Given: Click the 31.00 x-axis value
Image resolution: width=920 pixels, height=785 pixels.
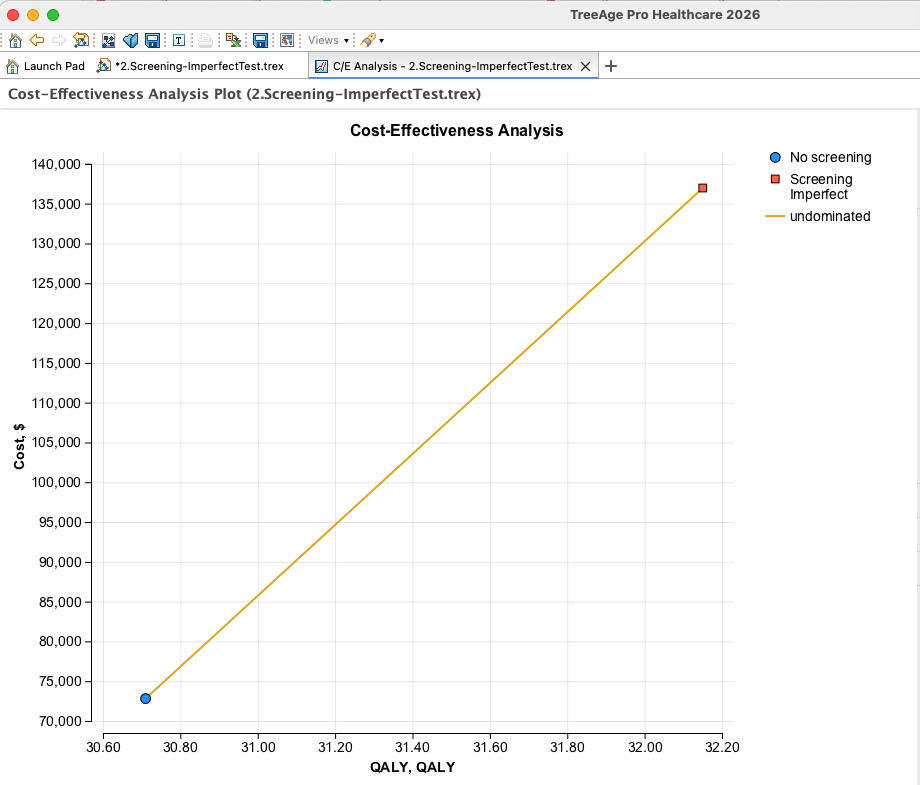Looking at the screenshot, I should (258, 747).
